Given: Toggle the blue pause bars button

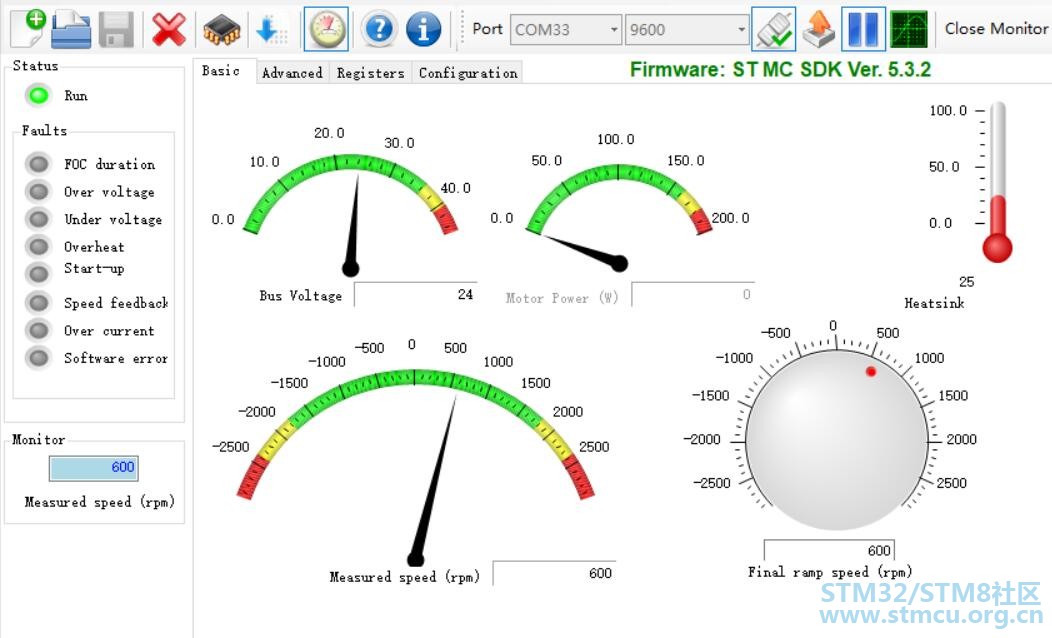Looking at the screenshot, I should 862,29.
